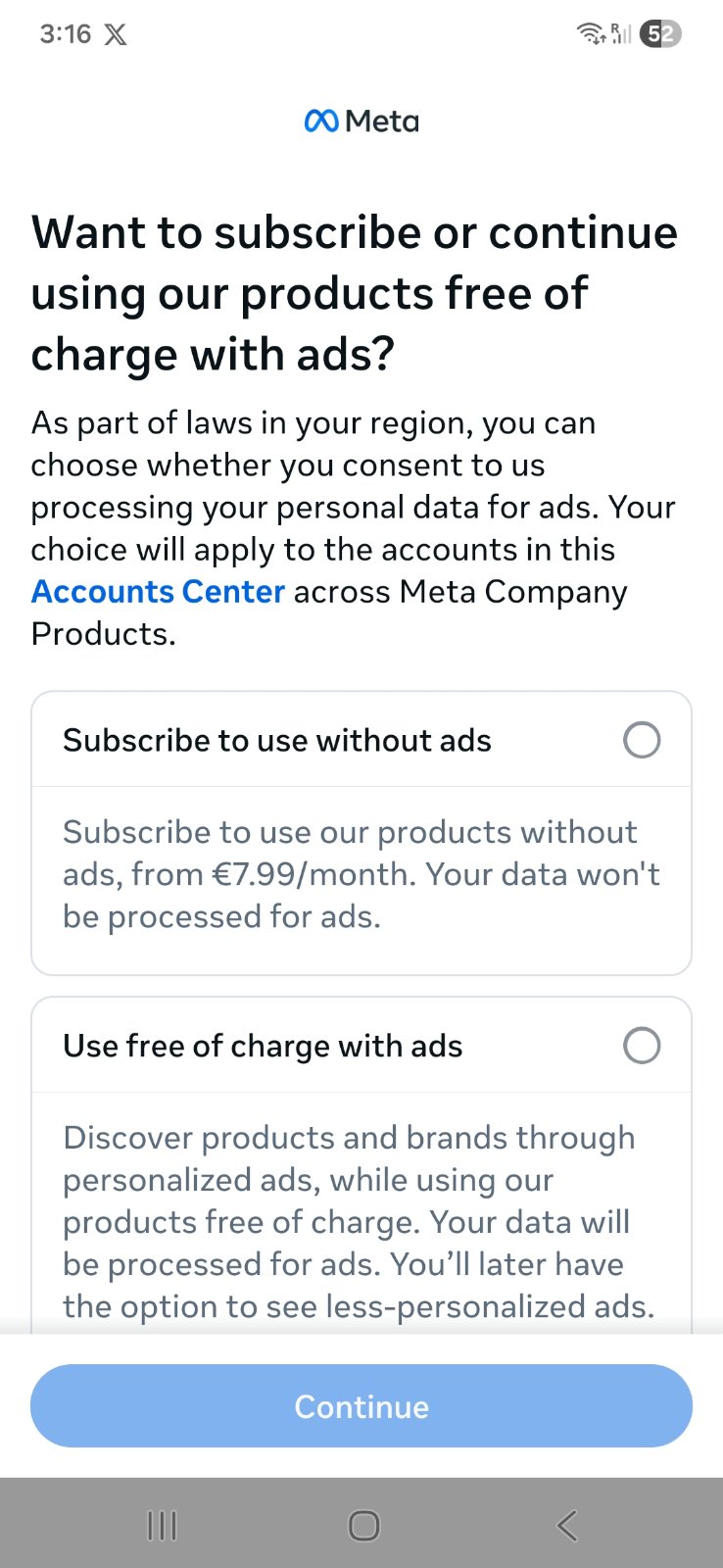This screenshot has width=723, height=1568.
Task: Open recent apps from the navigation bar
Action: pos(162,1525)
